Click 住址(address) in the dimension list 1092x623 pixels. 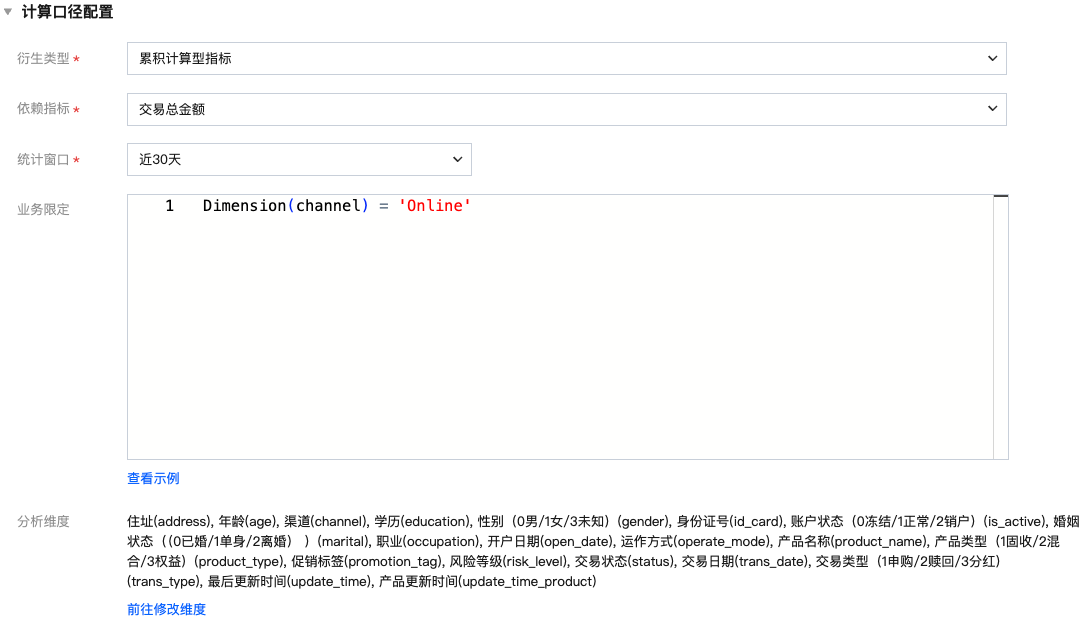169,521
